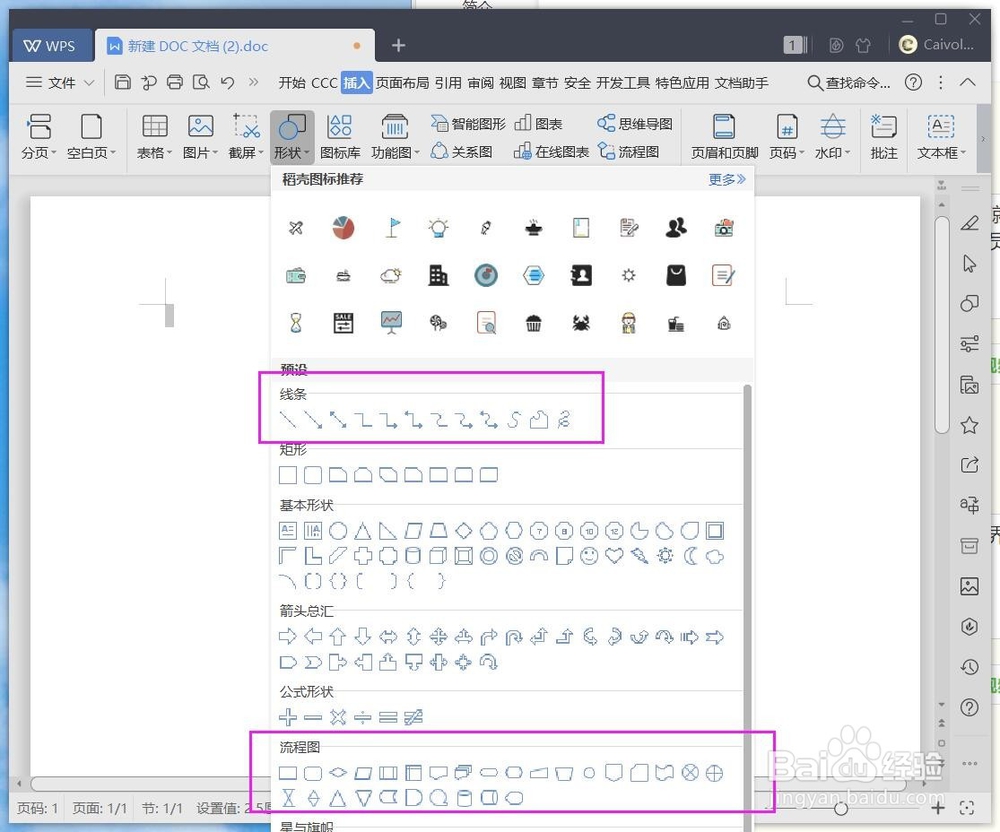Click the zoom in plus button
1000x832 pixels.
point(938,808)
